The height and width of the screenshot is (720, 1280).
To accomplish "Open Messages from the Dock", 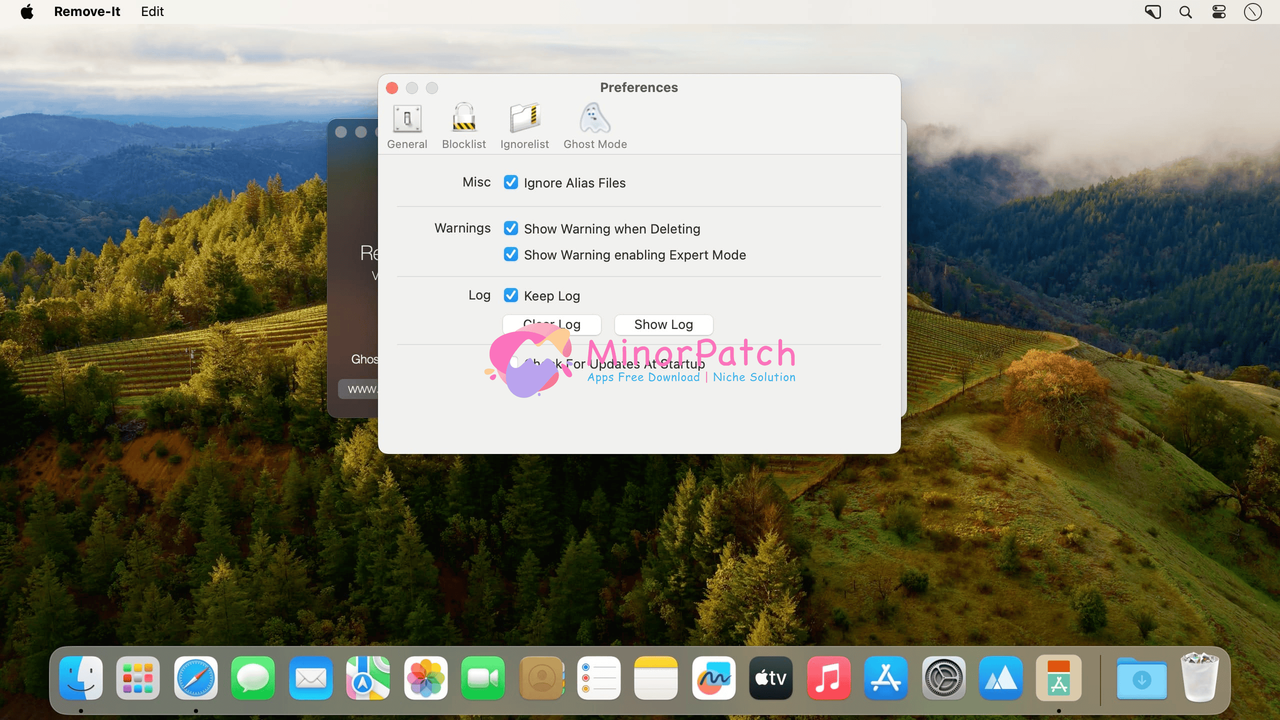I will [253, 678].
